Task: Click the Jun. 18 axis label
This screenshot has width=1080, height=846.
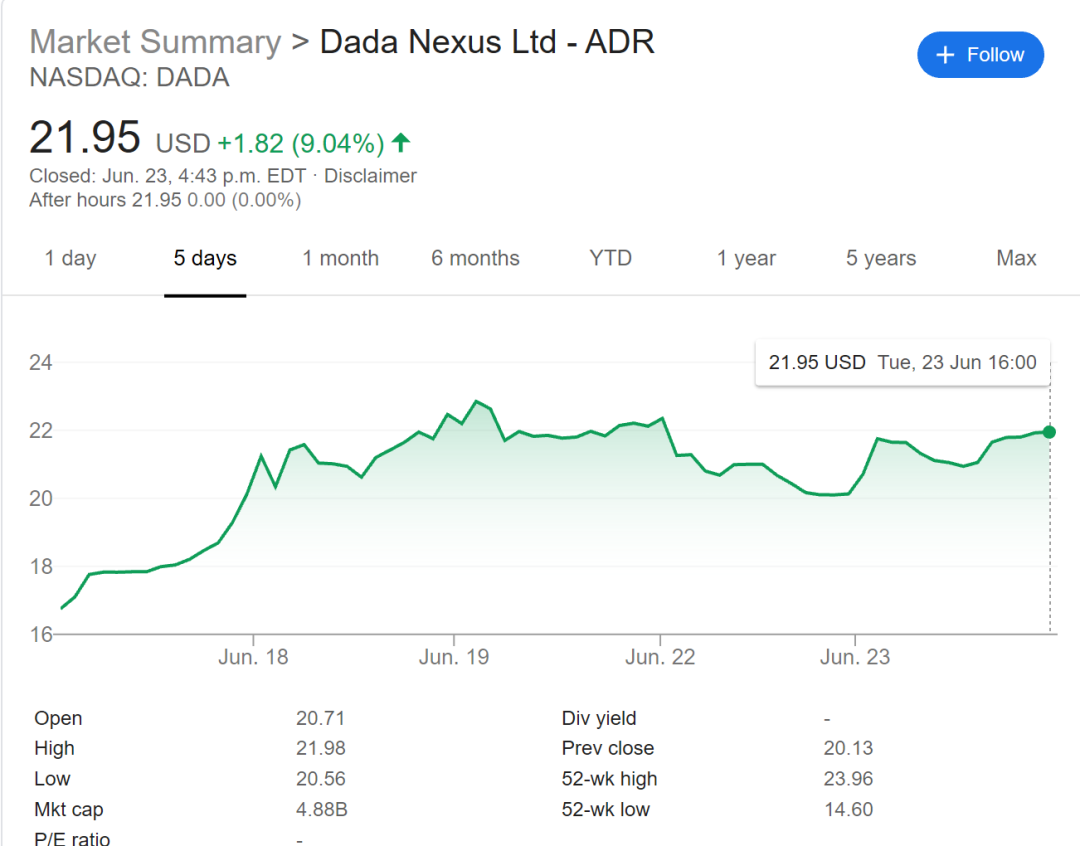Action: (253, 657)
